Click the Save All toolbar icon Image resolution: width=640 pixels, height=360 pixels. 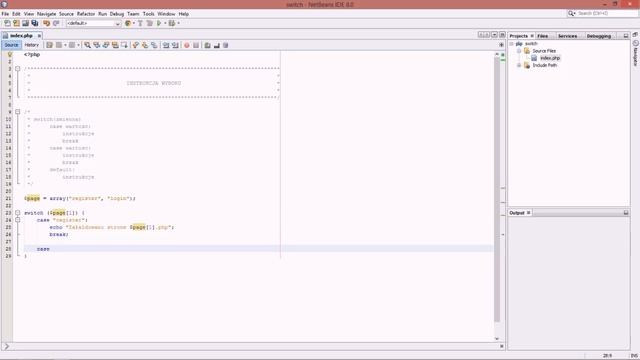tap(35, 23)
